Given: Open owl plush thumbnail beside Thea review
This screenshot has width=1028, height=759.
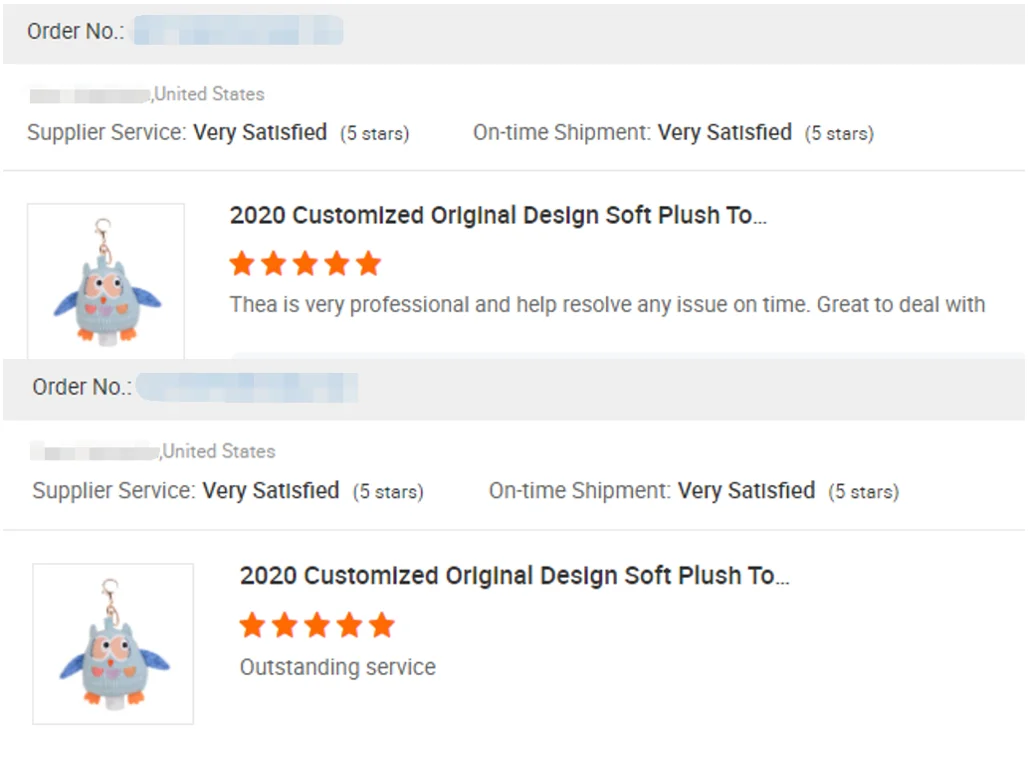Looking at the screenshot, I should 106,280.
